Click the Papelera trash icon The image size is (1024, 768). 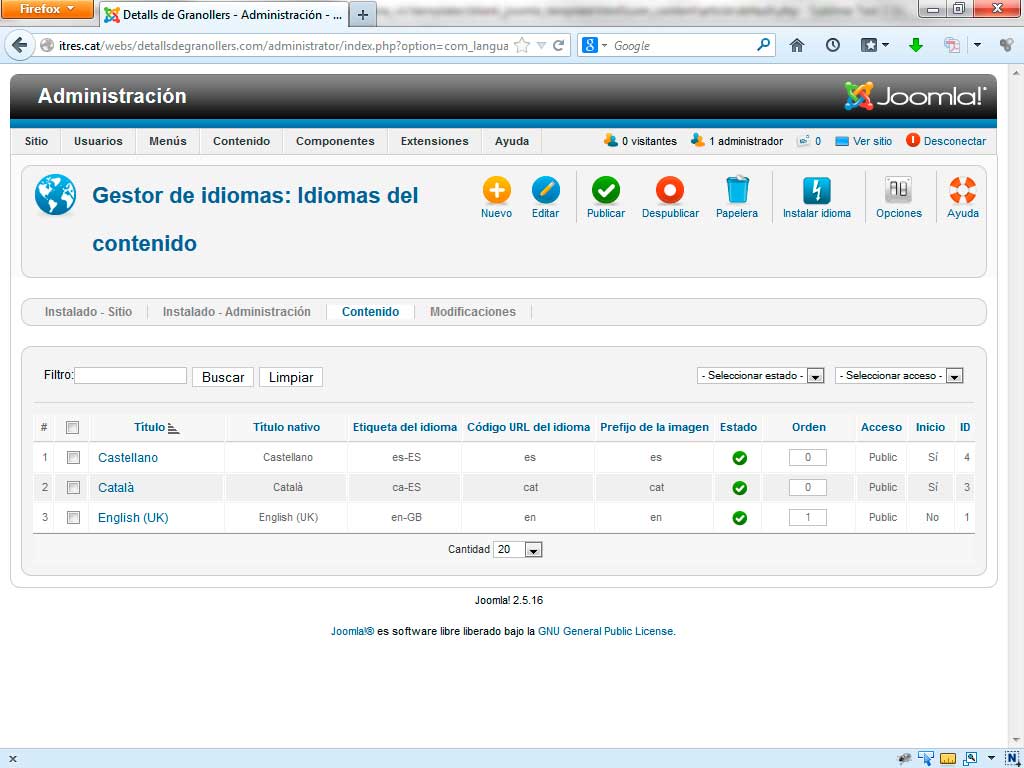click(x=737, y=190)
